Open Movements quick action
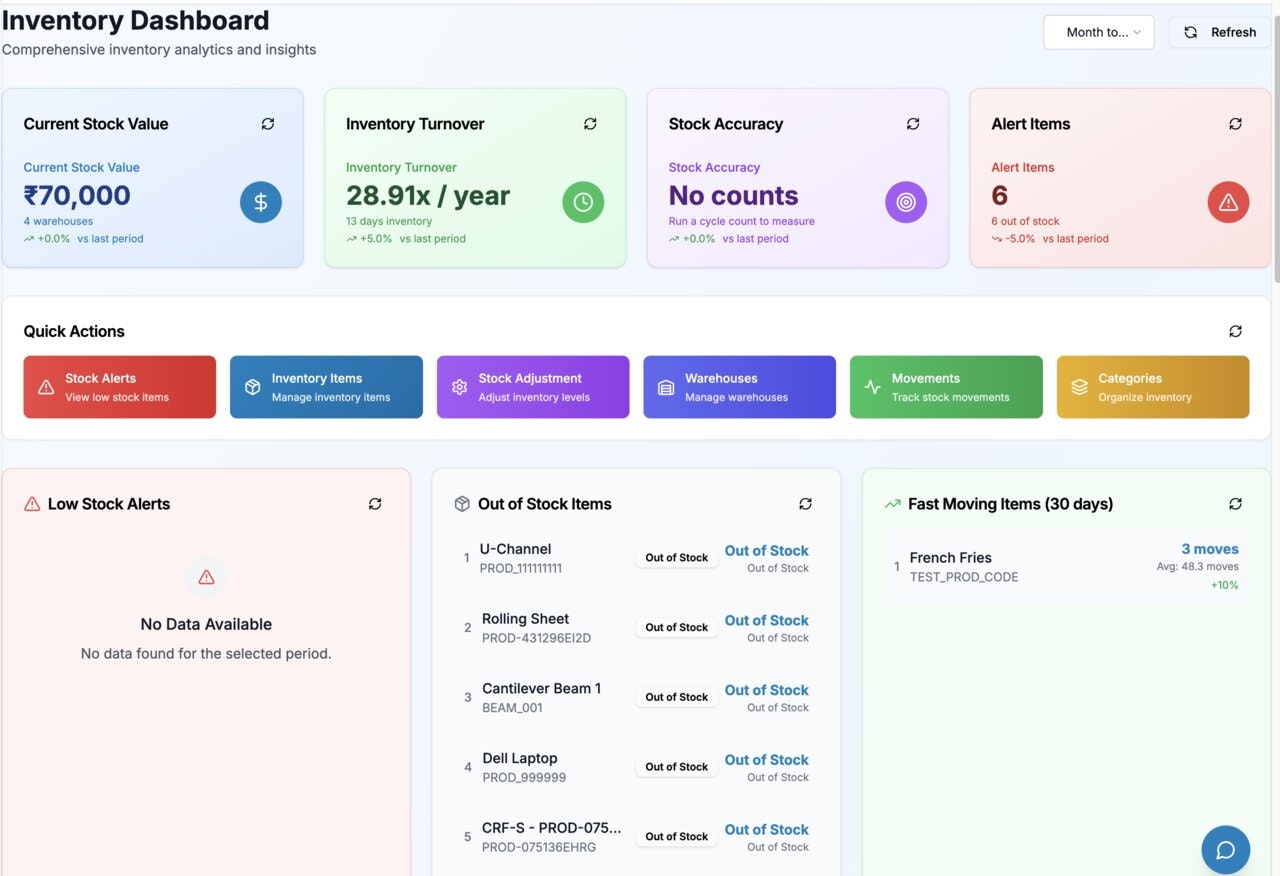Viewport: 1280px width, 876px height. click(946, 387)
